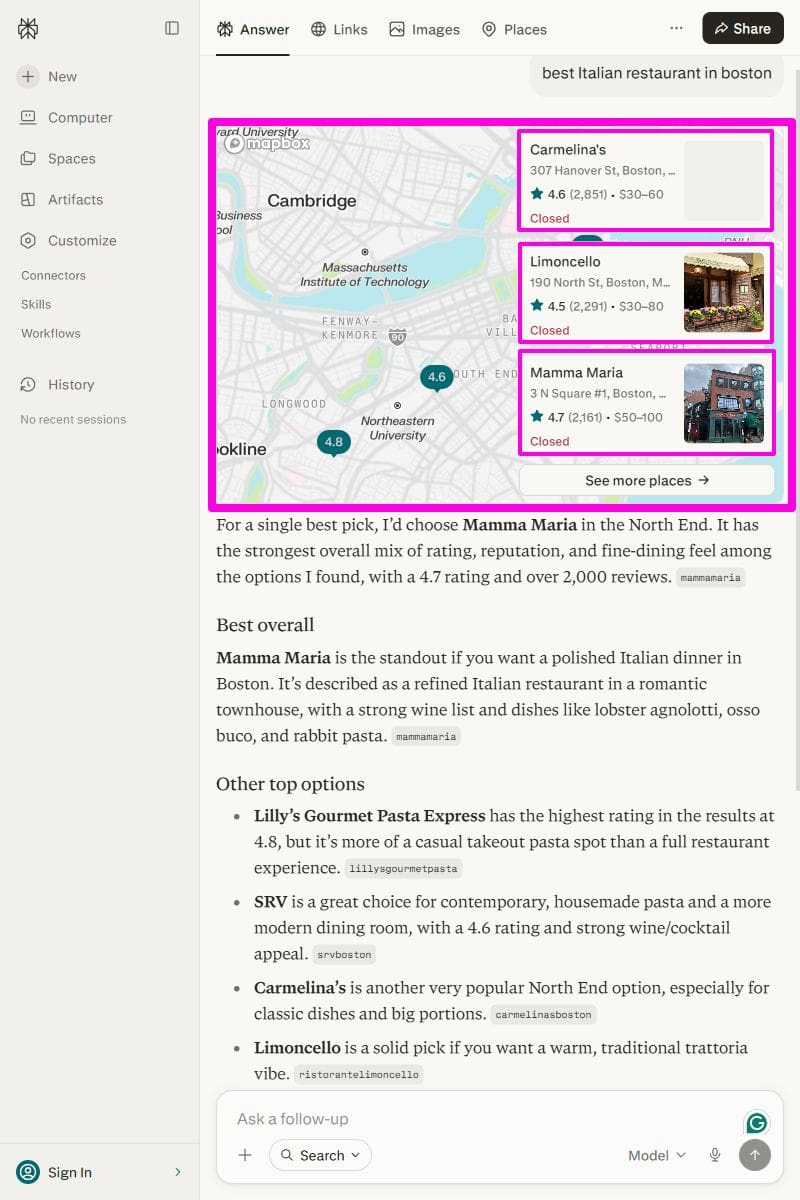Open the ristorantelimoncello citation chip
800x1200 pixels.
tap(359, 1075)
